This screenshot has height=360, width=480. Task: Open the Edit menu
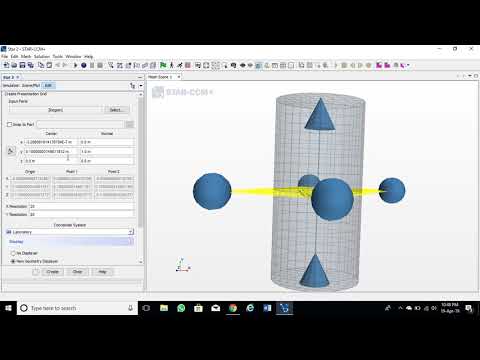point(14,57)
